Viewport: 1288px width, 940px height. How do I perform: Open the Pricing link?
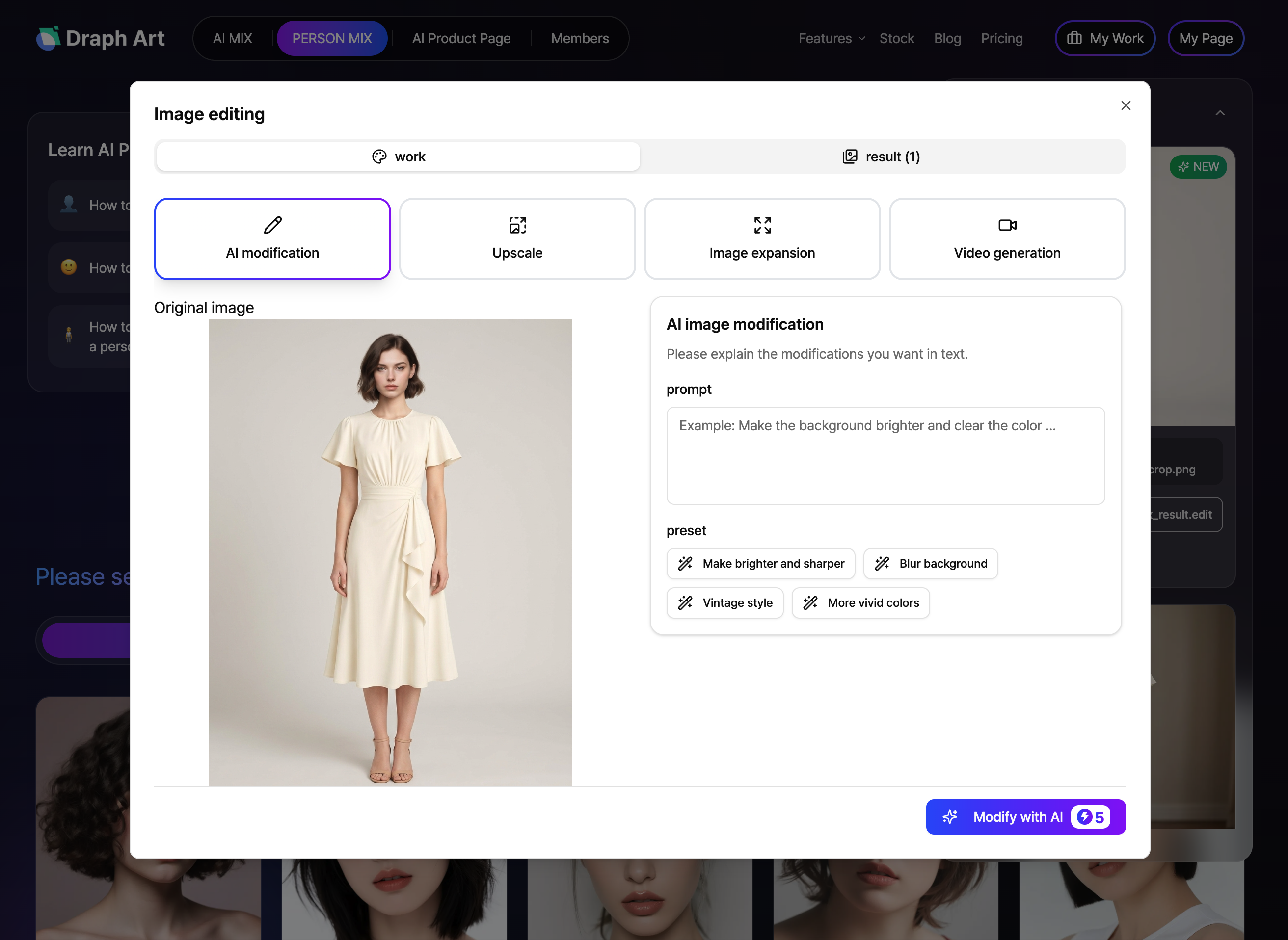1001,38
